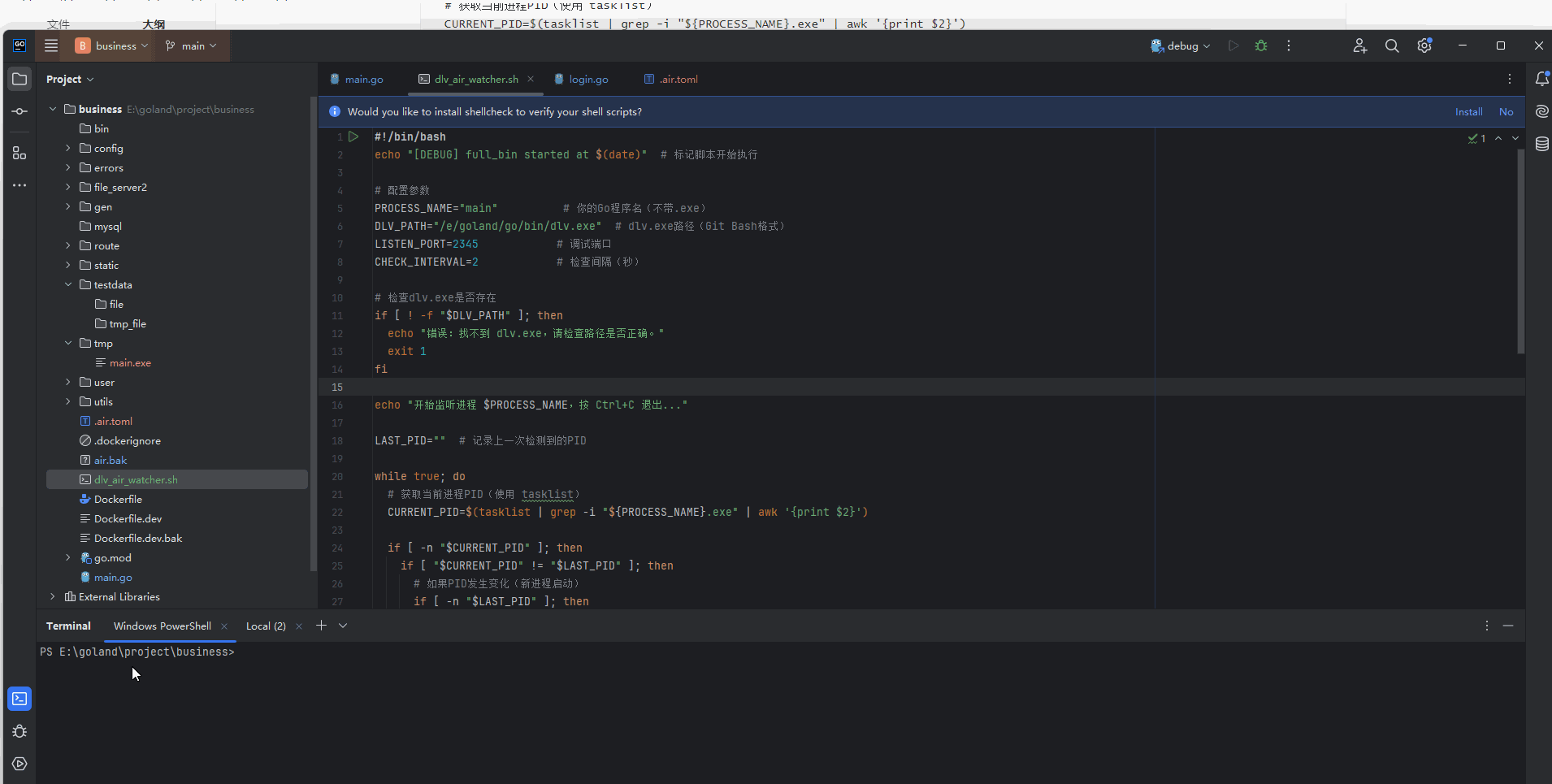Open new terminal type dropdown arrow
The height and width of the screenshot is (784, 1552).
[343, 626]
